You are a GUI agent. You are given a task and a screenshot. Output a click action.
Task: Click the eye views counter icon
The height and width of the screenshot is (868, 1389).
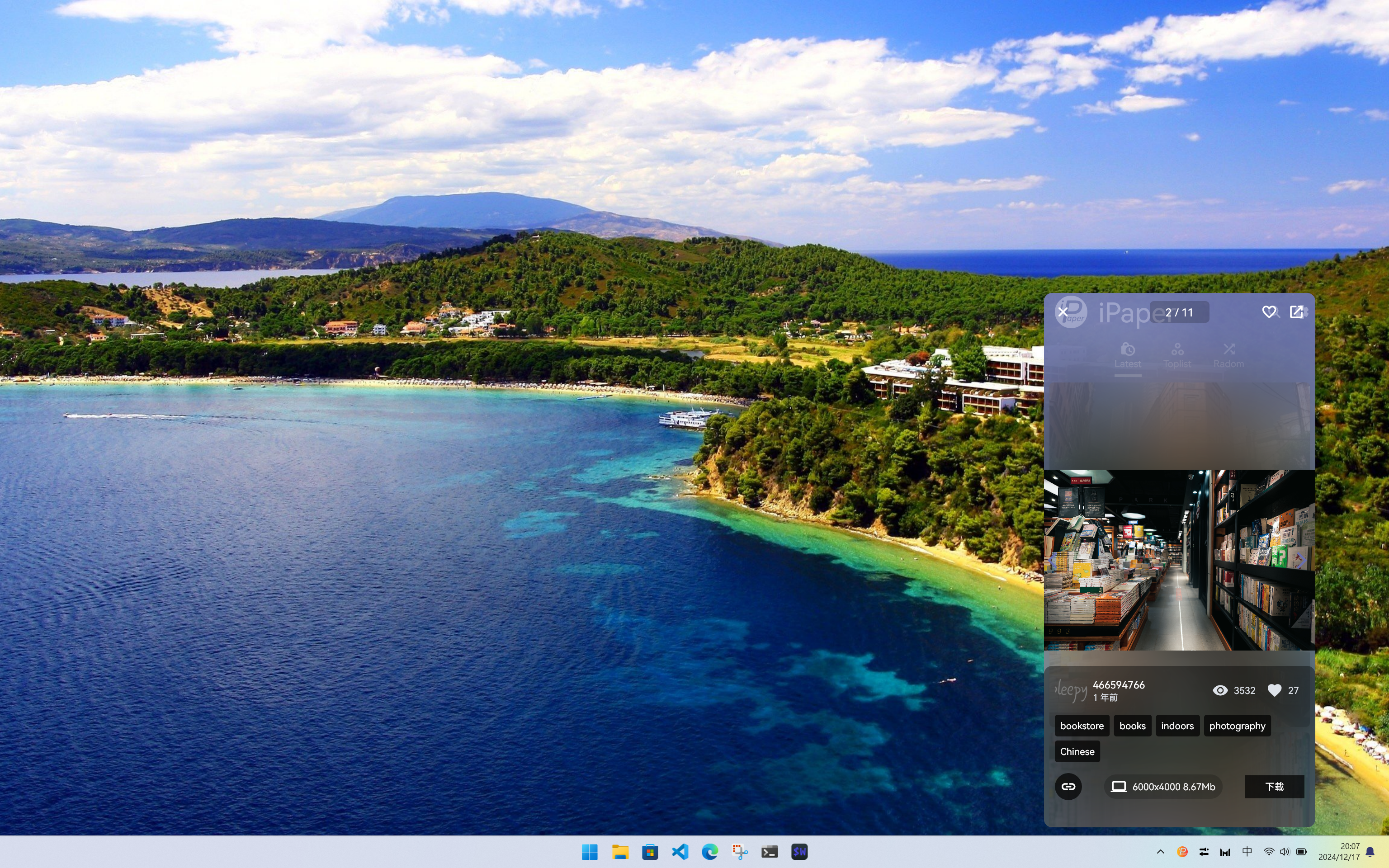1220,690
